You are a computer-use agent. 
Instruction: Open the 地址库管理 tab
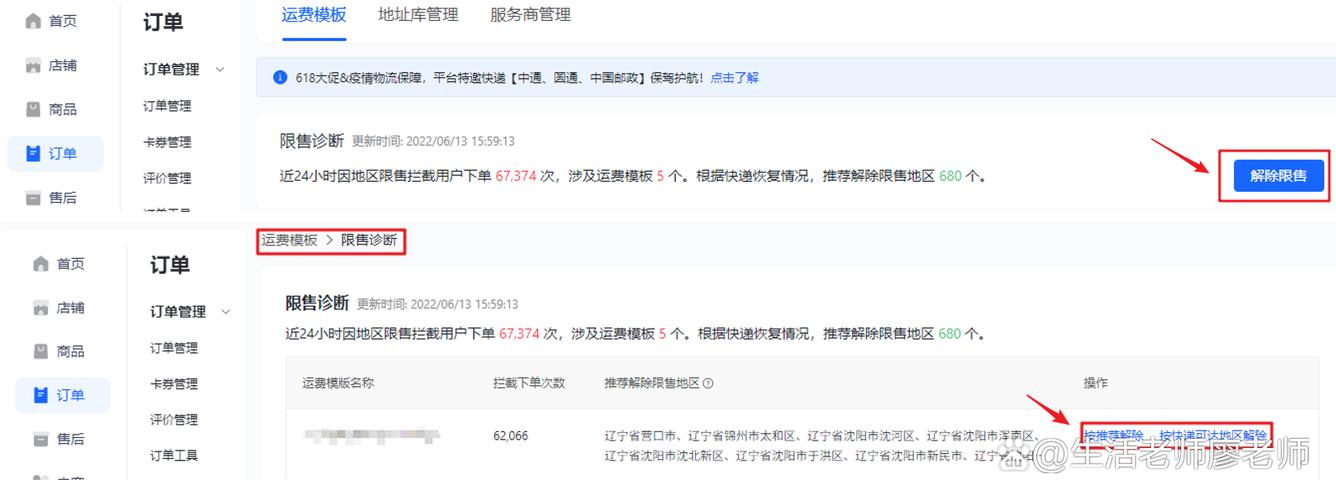pos(418,14)
